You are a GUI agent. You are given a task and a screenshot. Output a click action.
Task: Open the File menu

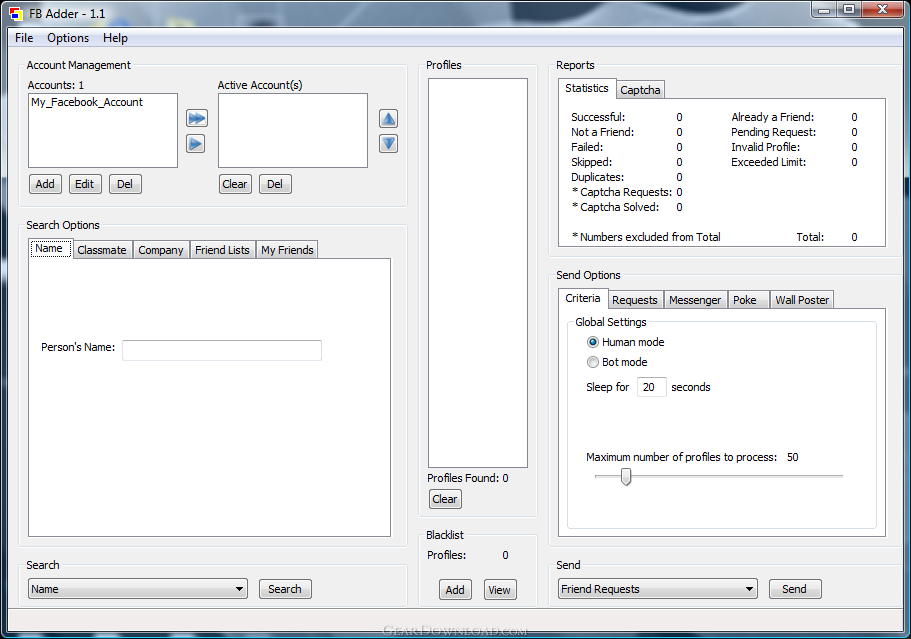coord(24,38)
